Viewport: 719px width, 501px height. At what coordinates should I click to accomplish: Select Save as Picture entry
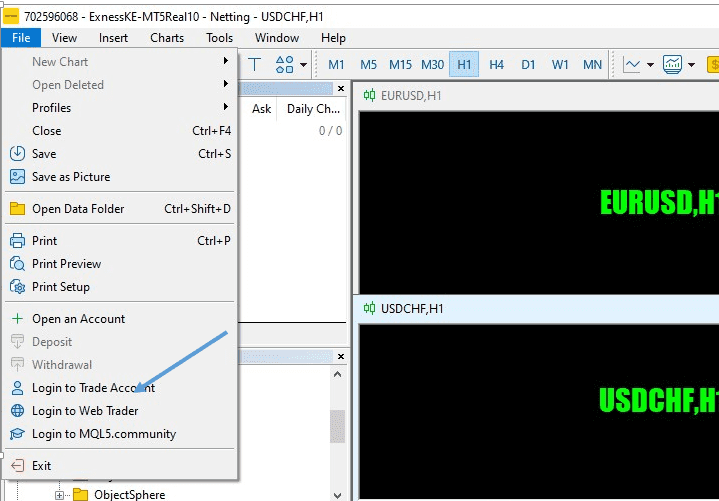[120, 176]
